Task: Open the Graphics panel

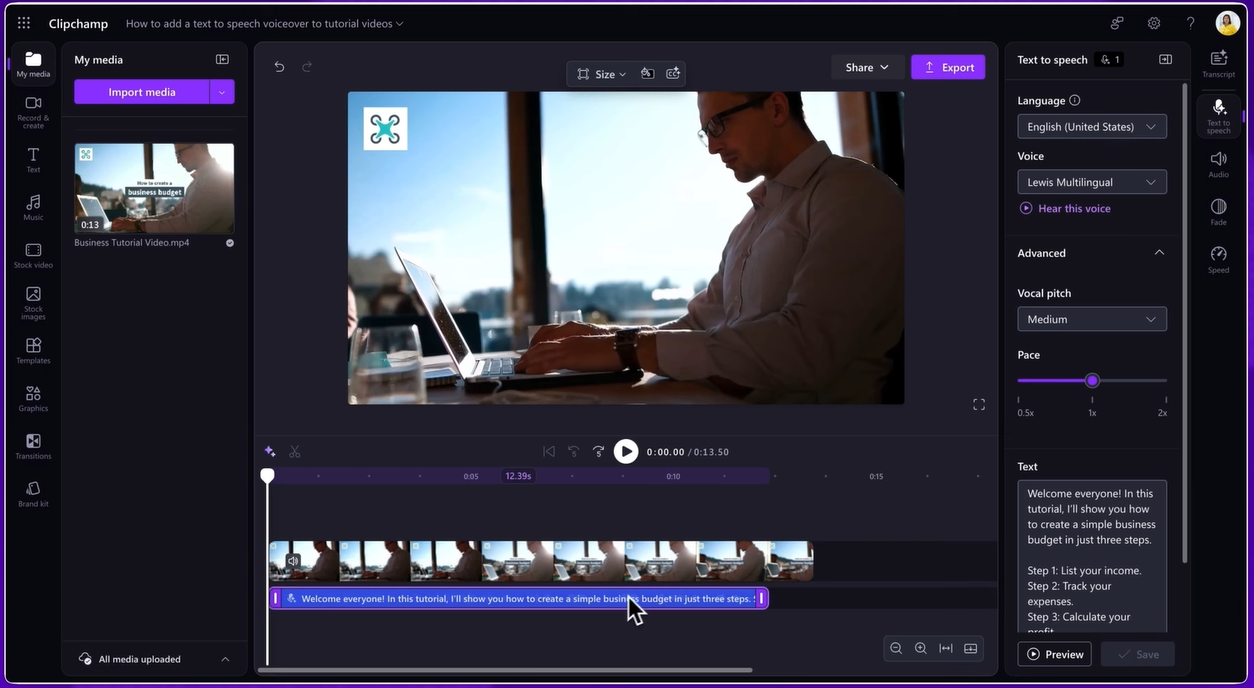Action: (x=33, y=397)
